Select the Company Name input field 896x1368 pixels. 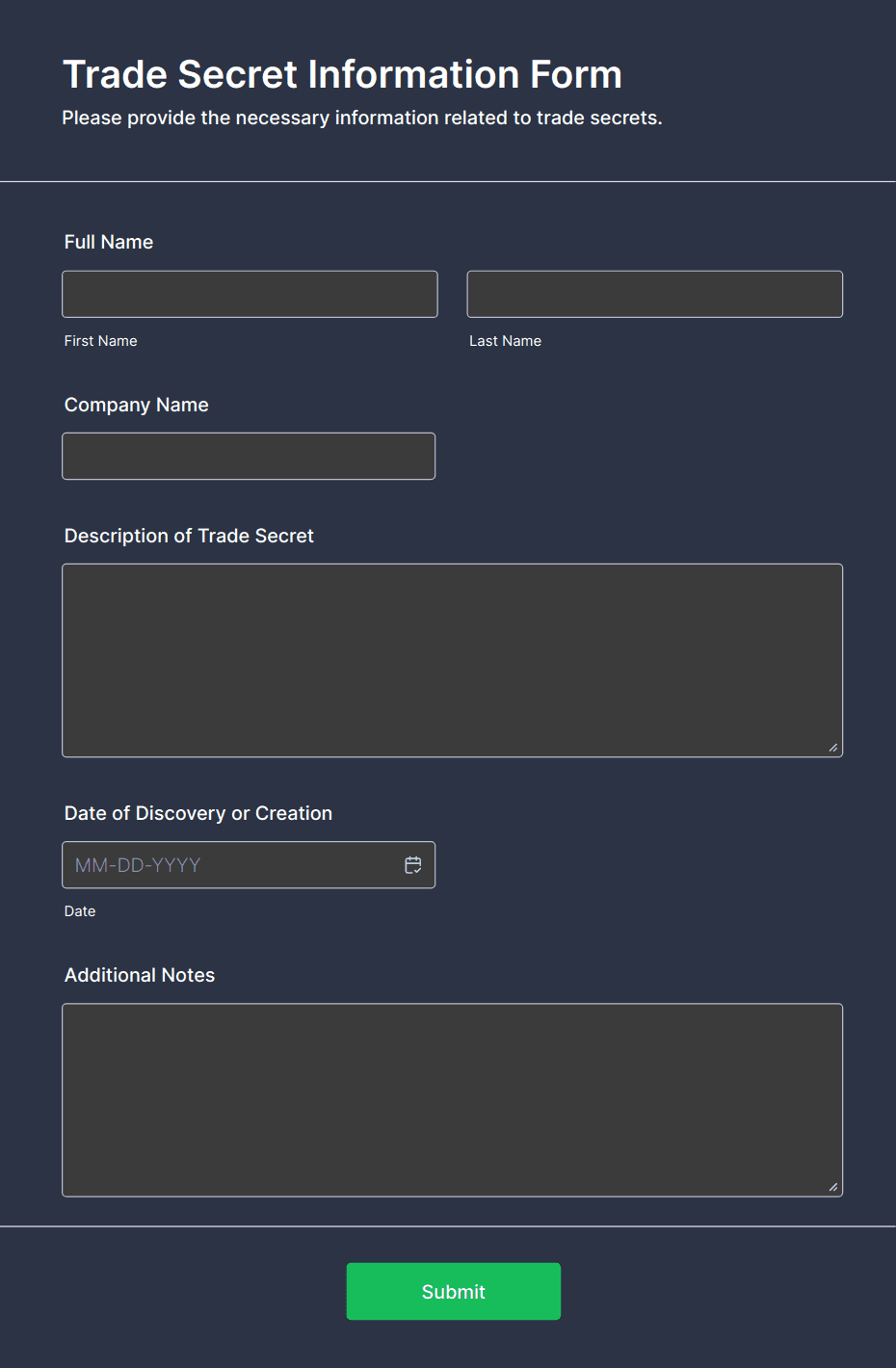point(249,456)
